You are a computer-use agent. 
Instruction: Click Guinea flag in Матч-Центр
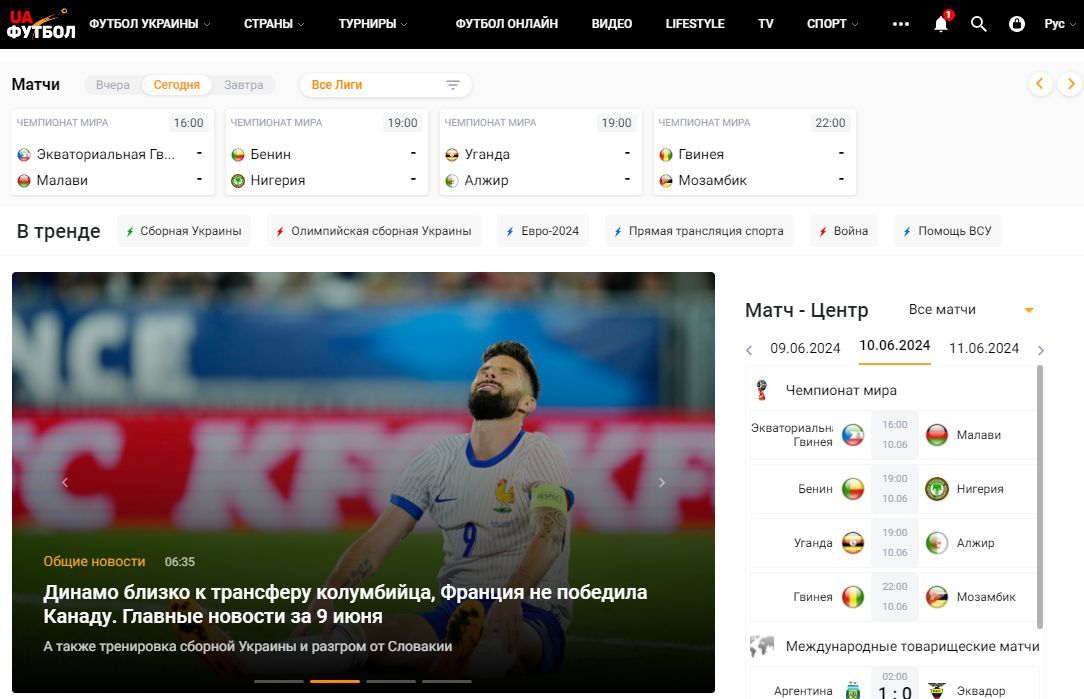[852, 597]
